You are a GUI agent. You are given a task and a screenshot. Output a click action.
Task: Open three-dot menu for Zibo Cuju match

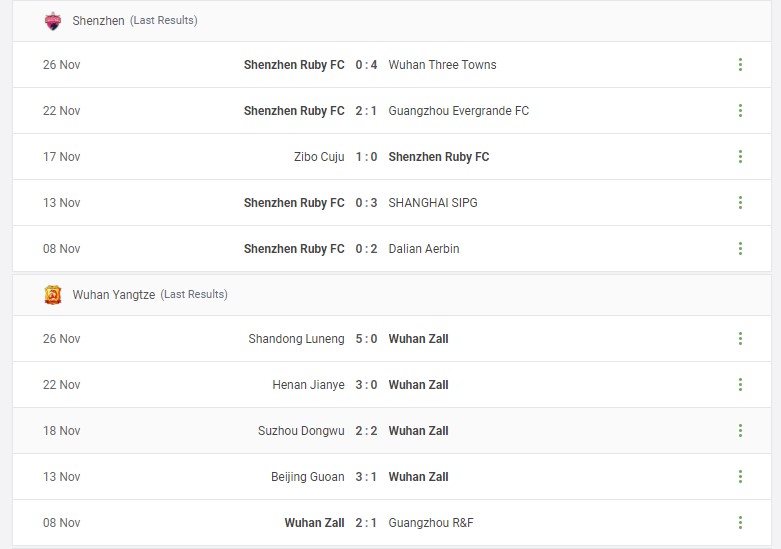click(740, 156)
